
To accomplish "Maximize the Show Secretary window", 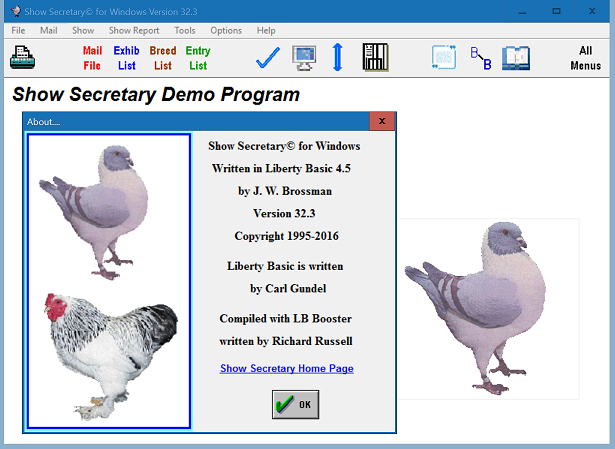I will 557,11.
